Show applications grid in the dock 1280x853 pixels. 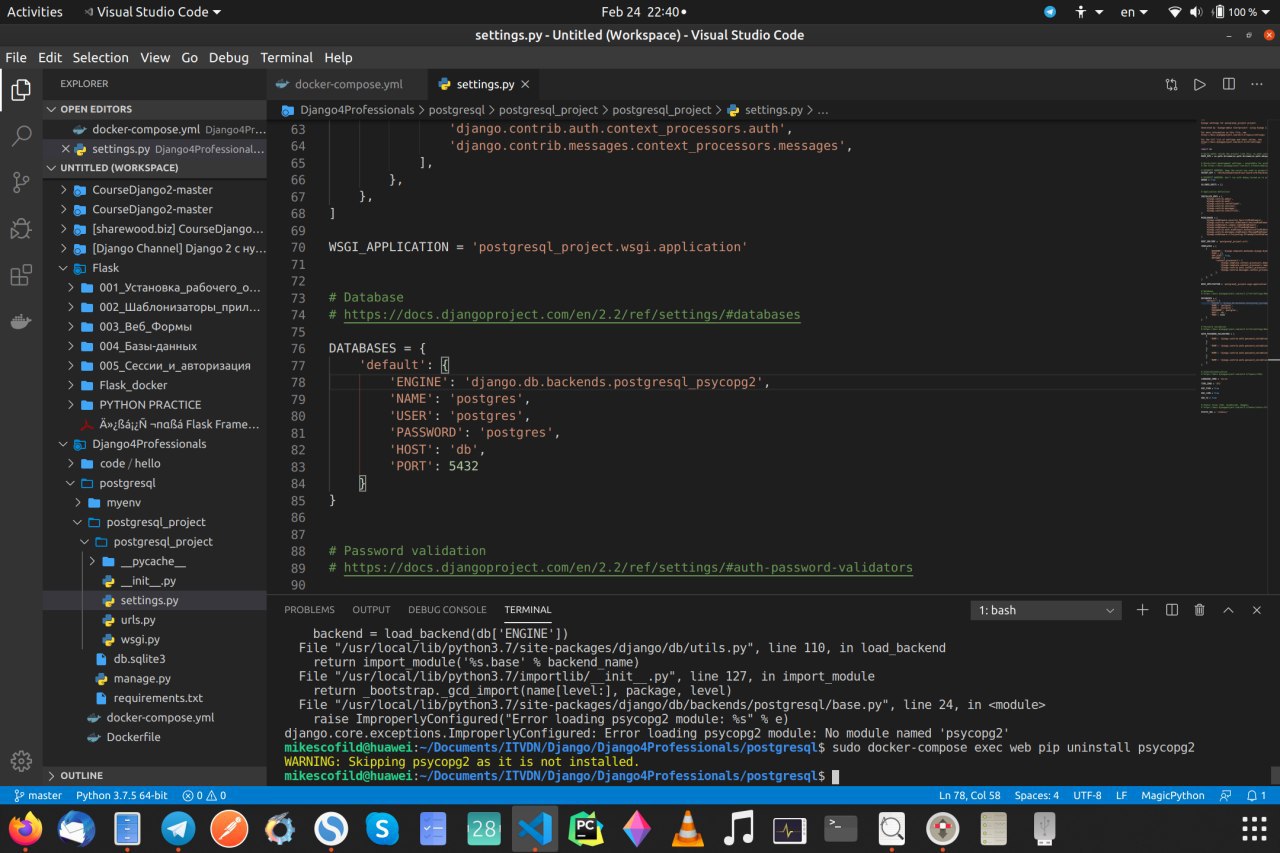click(x=1253, y=828)
